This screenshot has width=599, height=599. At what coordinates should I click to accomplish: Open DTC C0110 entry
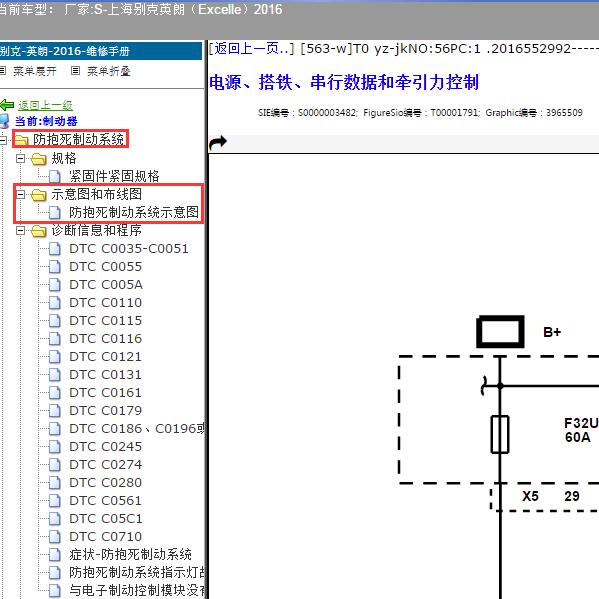[106, 303]
